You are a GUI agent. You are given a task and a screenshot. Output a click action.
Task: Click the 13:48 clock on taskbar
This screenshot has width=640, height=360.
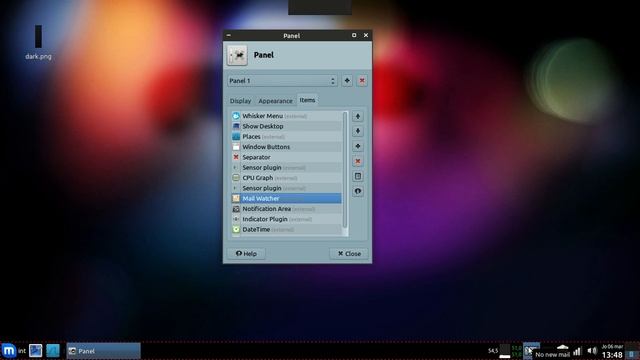(x=612, y=355)
